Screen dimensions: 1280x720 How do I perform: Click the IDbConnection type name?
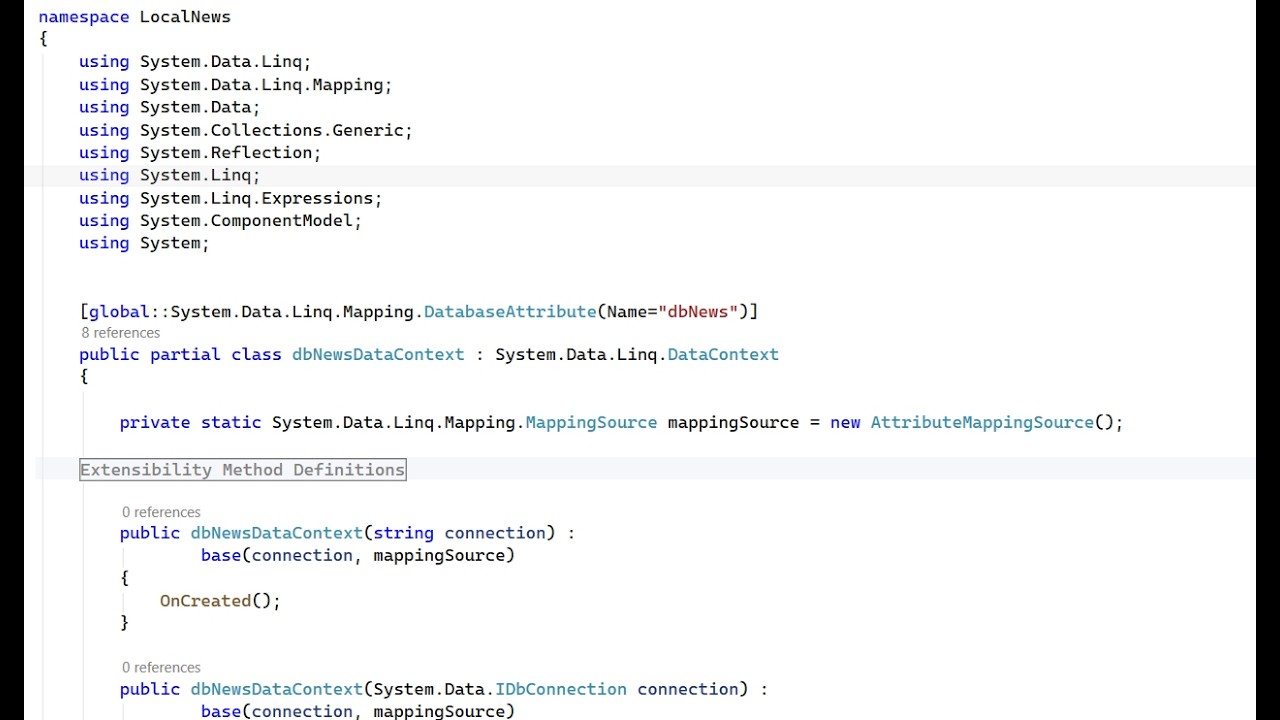tap(561, 689)
